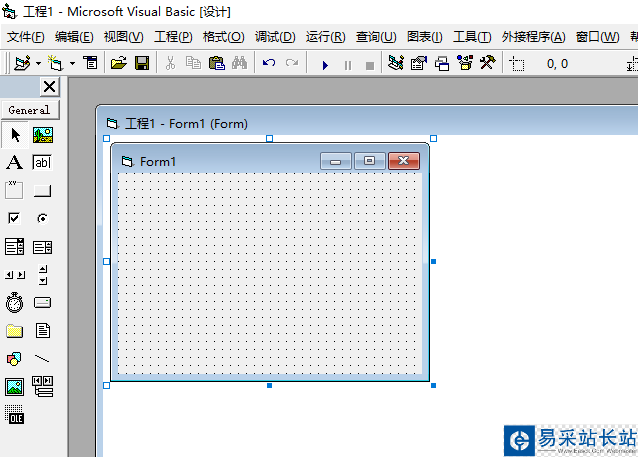
Task: Select the OptionButton control tool
Action: (x=42, y=219)
